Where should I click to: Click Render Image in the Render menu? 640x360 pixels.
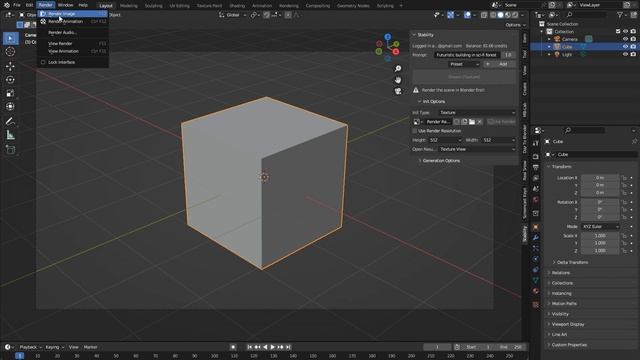pyautogui.click(x=73, y=14)
